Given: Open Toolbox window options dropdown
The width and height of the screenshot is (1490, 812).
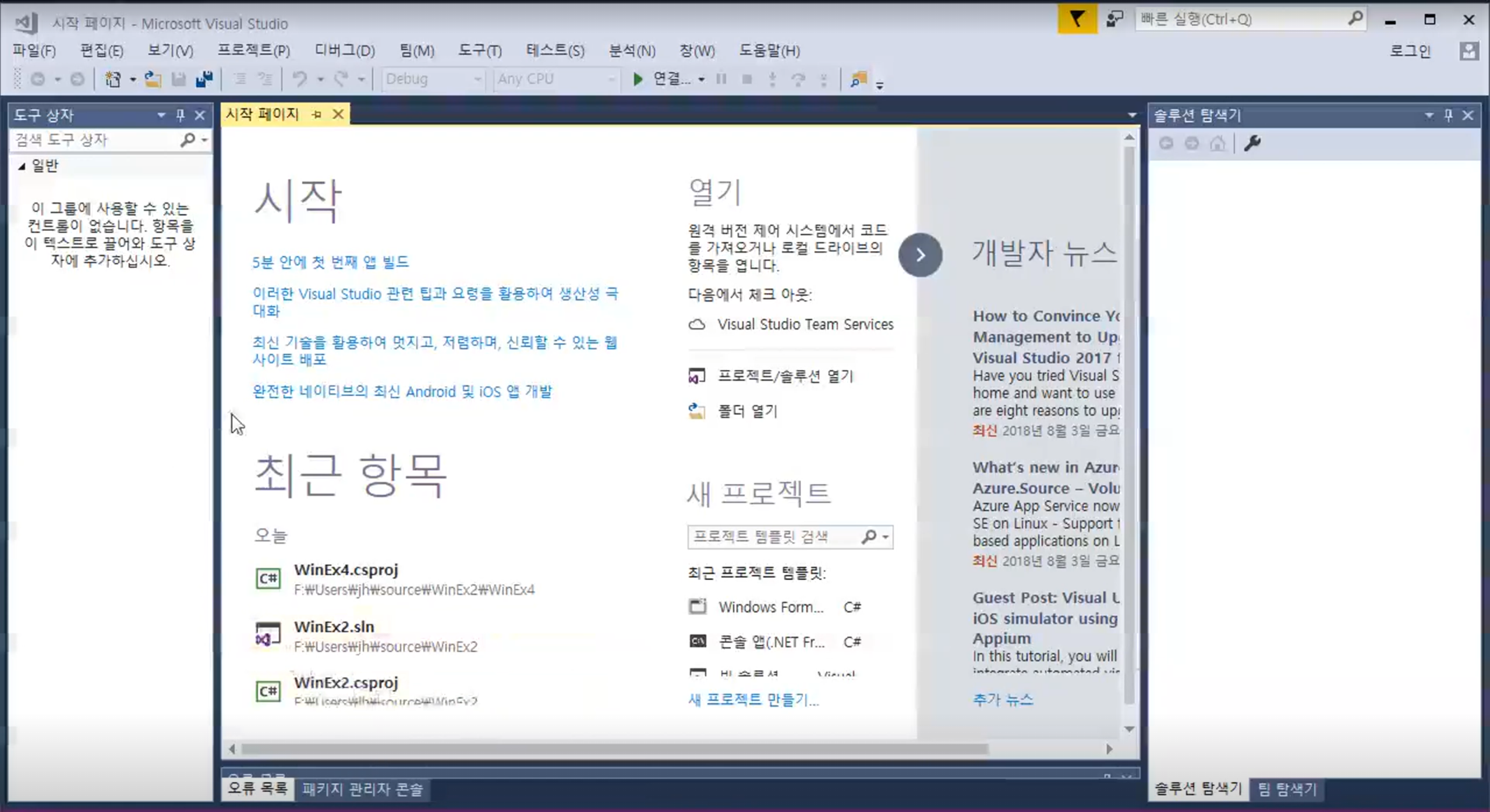Looking at the screenshot, I should click(x=161, y=115).
